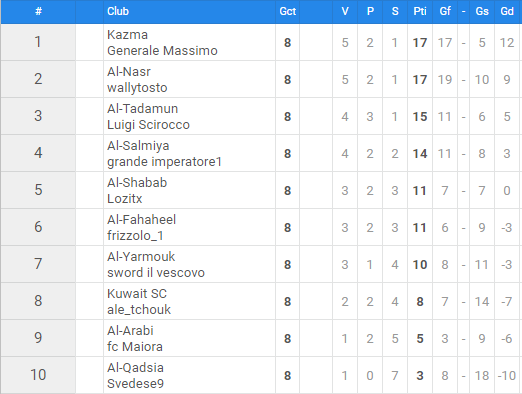The height and width of the screenshot is (394, 522).
Task: Open the Kuwait SC club link
Action: pos(137,294)
